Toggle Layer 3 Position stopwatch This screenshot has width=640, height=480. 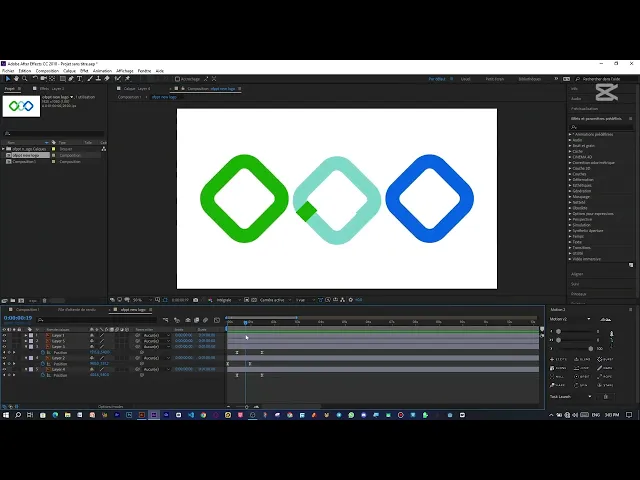pyautogui.click(x=43, y=352)
